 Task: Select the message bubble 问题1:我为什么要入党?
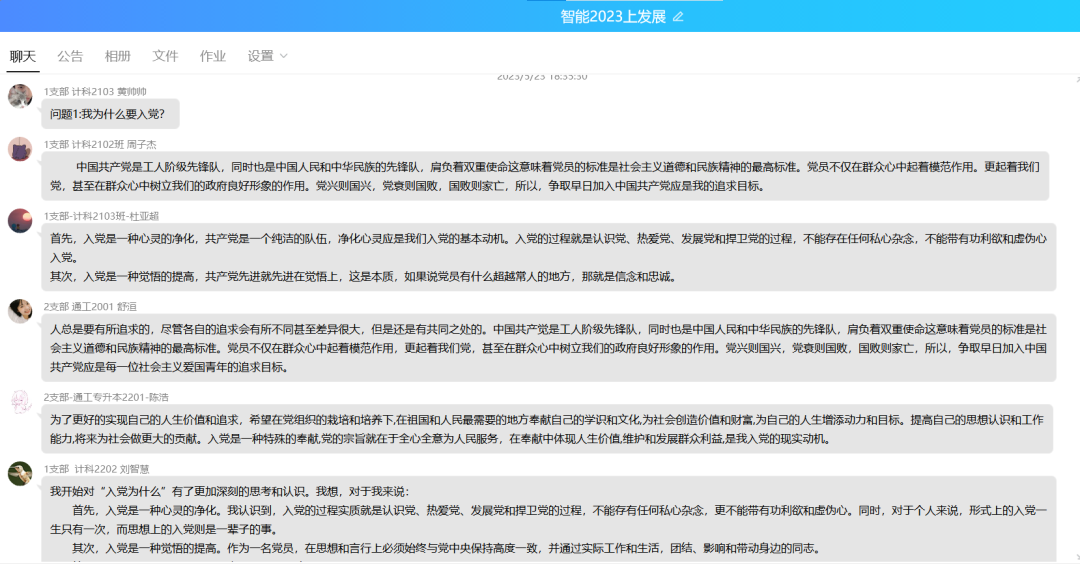pos(110,114)
